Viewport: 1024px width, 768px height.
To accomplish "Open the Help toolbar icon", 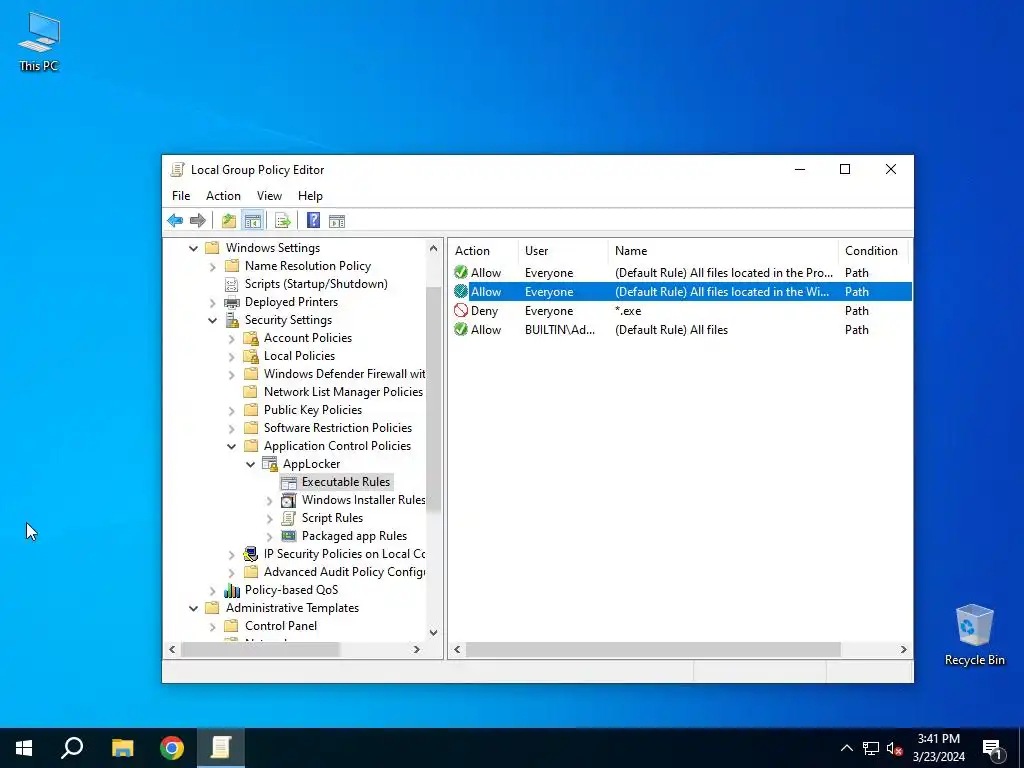I will (313, 221).
